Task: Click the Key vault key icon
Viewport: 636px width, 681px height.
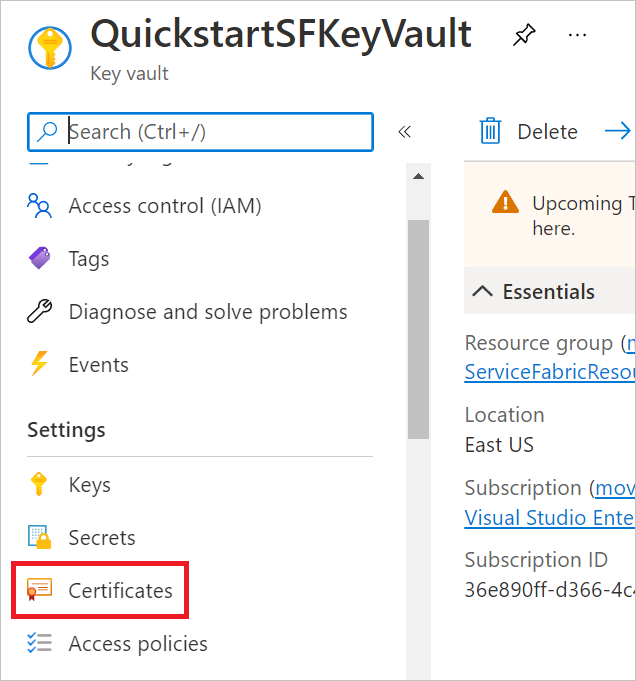Action: [x=50, y=48]
